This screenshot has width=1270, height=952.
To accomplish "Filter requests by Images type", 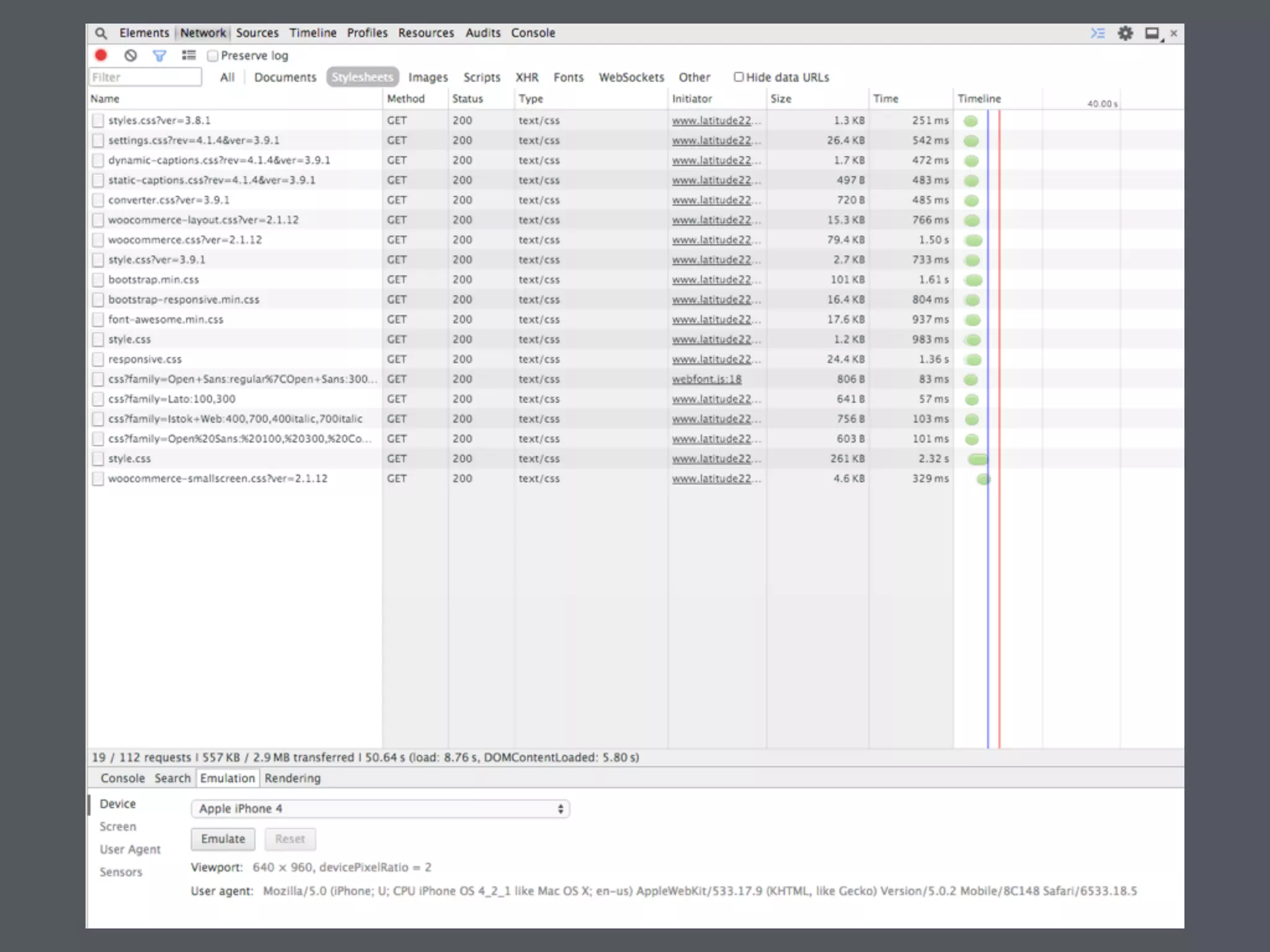I will pyautogui.click(x=427, y=77).
